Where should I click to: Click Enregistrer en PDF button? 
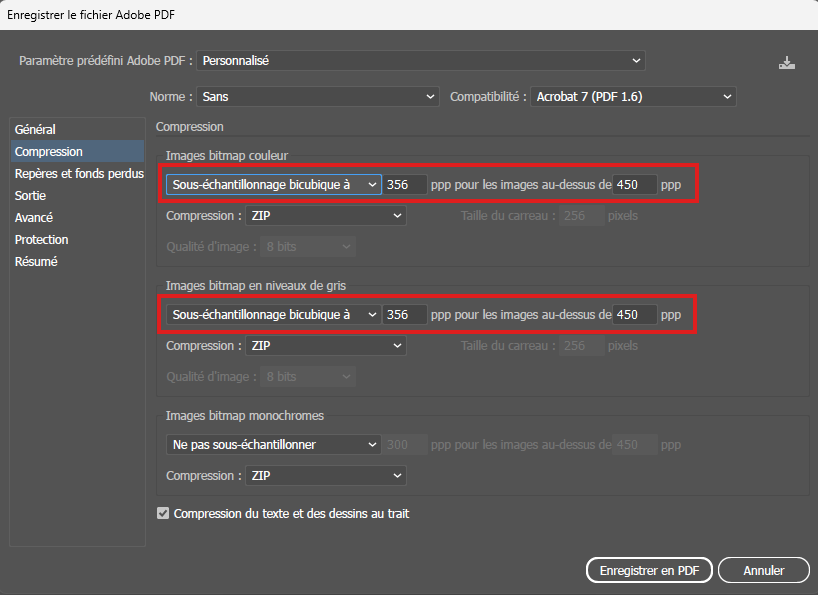(648, 570)
